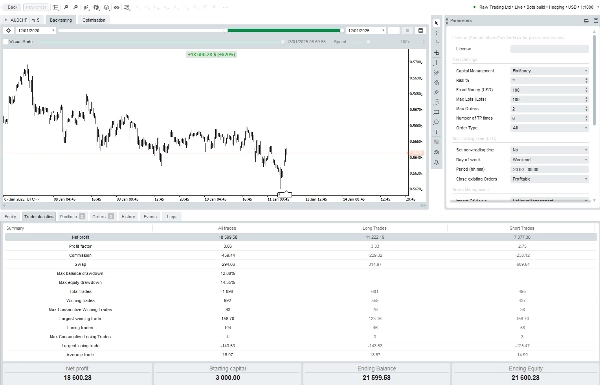Select the Swap row

point(300,264)
